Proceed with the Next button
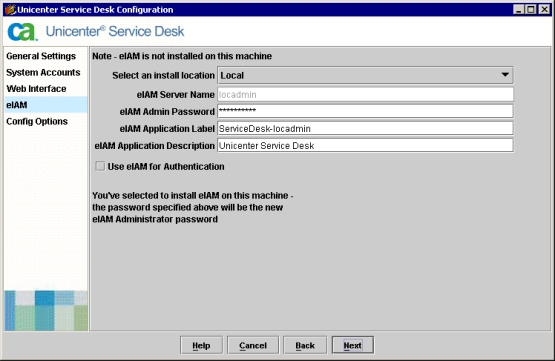This screenshot has height=361, width=555. tap(353, 345)
